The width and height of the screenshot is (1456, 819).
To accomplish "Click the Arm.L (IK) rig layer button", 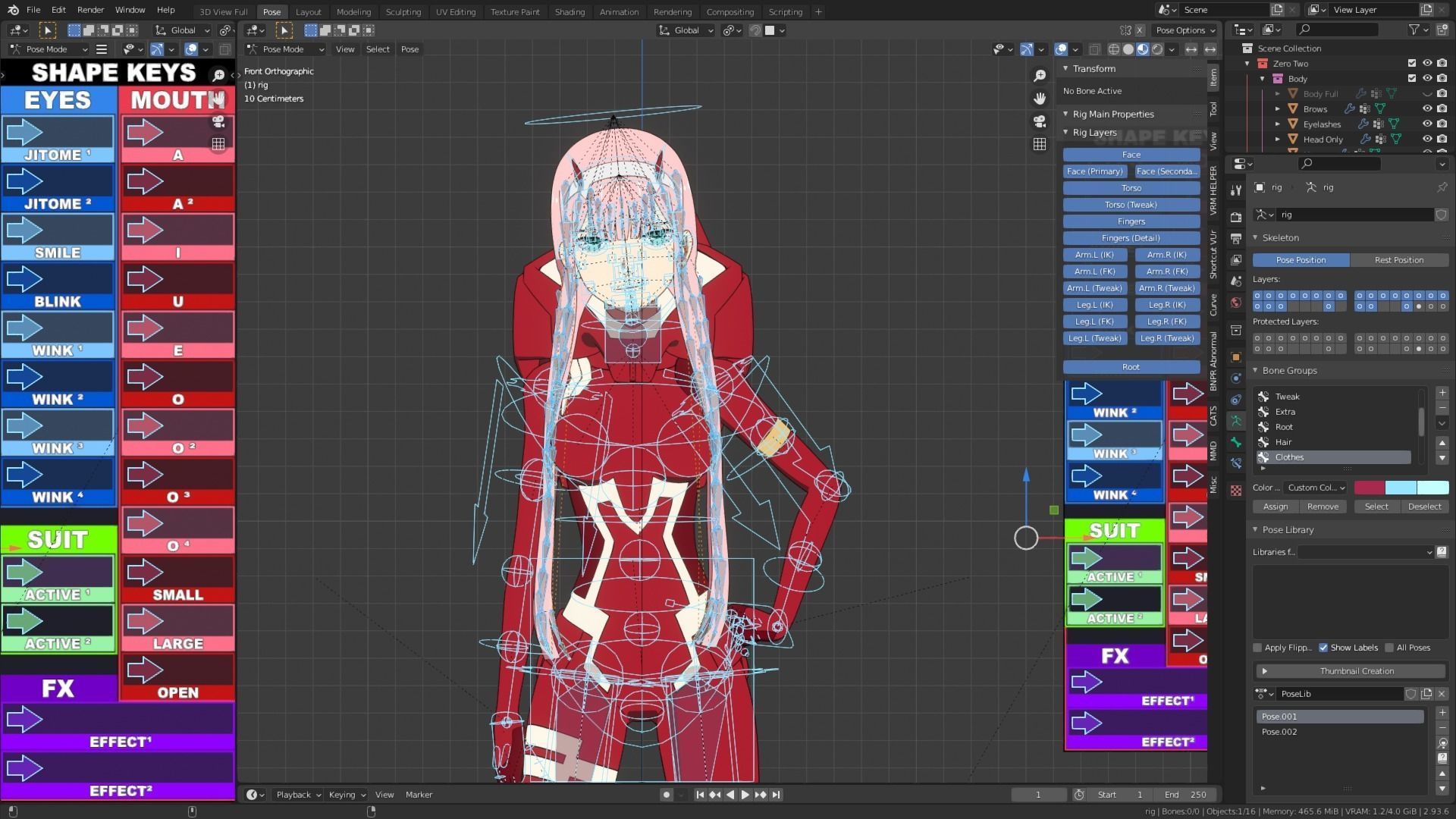I will pyautogui.click(x=1094, y=255).
